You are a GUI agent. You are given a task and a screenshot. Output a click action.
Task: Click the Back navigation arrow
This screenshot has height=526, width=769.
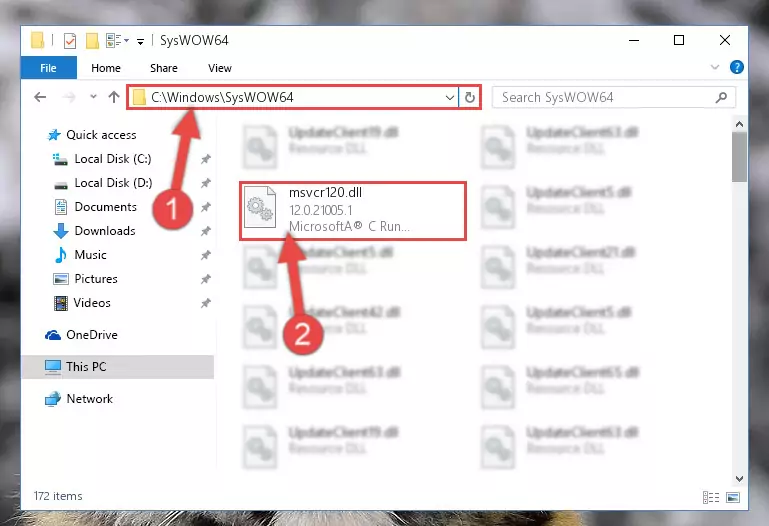coord(41,97)
